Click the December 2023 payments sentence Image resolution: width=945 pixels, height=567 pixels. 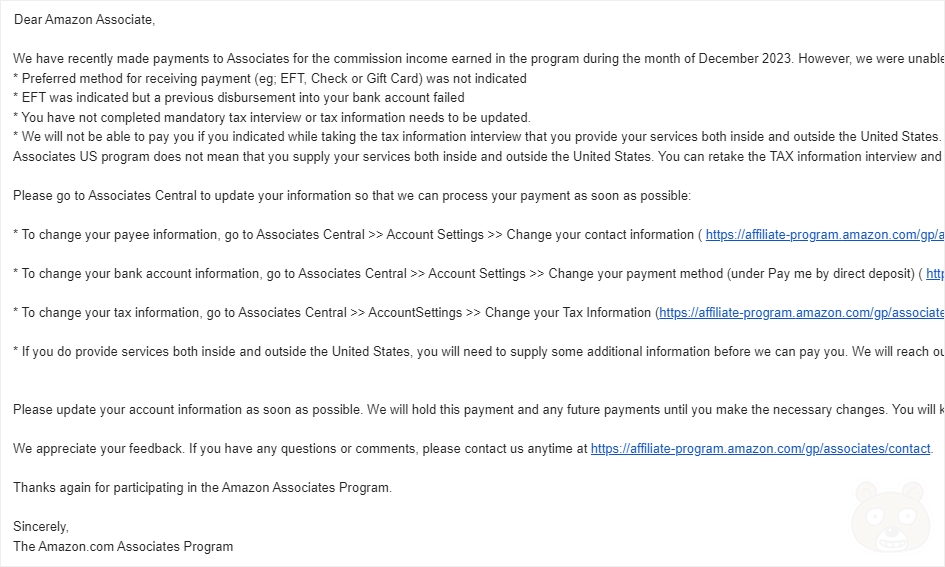pyautogui.click(x=479, y=59)
